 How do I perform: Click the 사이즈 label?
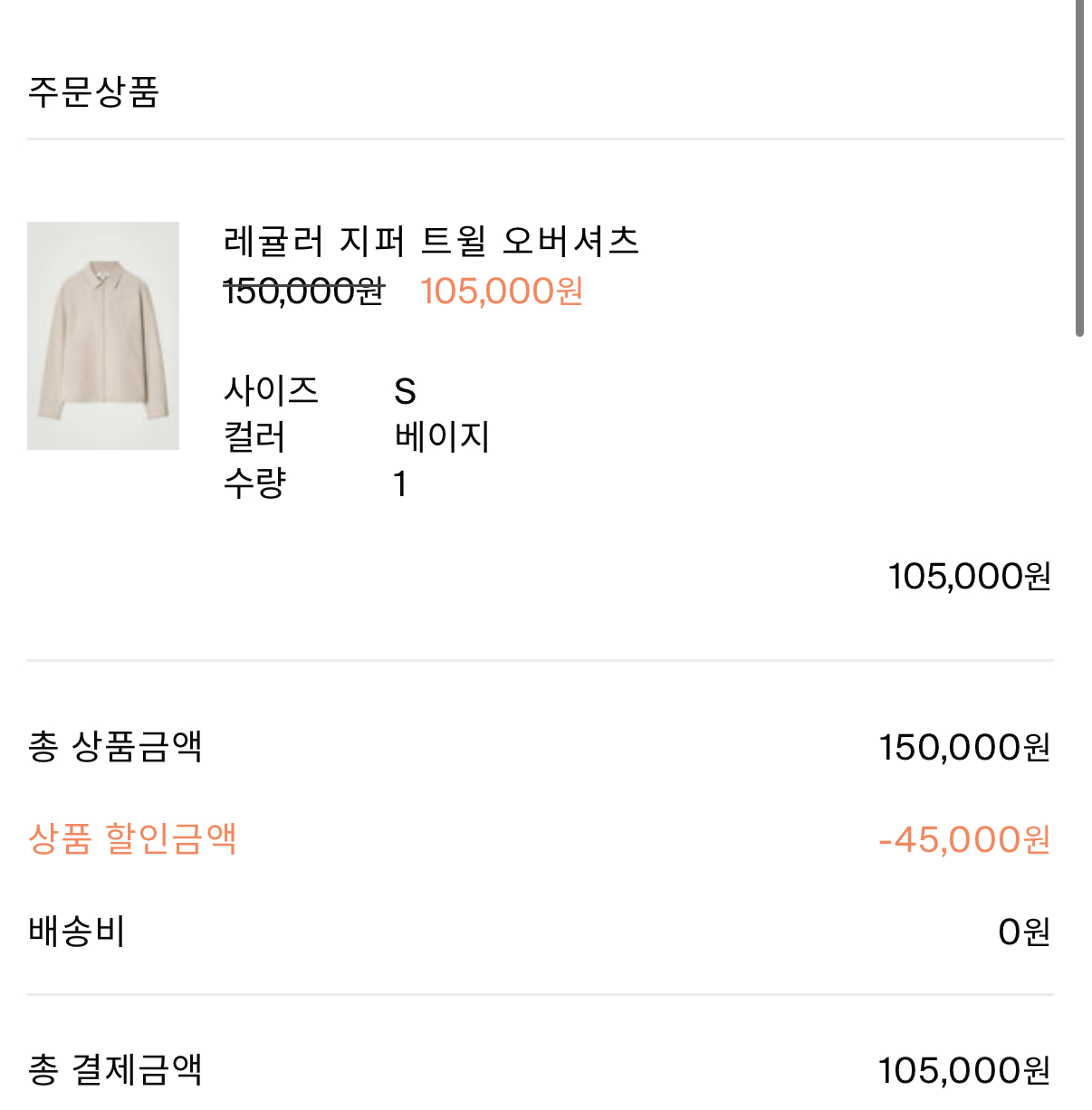tap(271, 391)
